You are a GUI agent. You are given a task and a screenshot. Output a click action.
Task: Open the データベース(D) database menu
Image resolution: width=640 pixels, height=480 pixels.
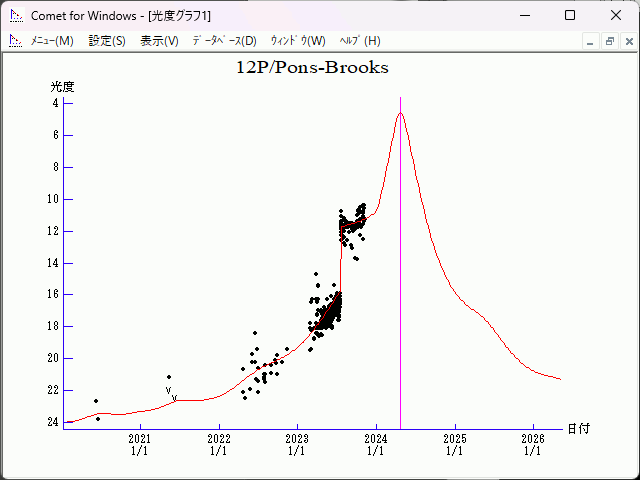pos(224,41)
